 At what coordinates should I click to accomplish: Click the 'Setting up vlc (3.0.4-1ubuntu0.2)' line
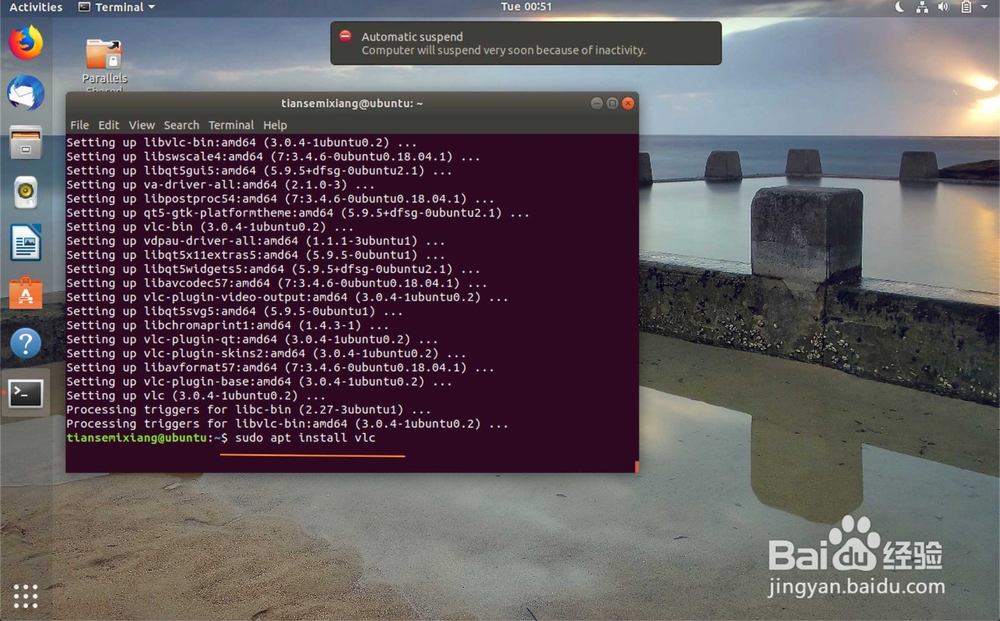click(196, 396)
